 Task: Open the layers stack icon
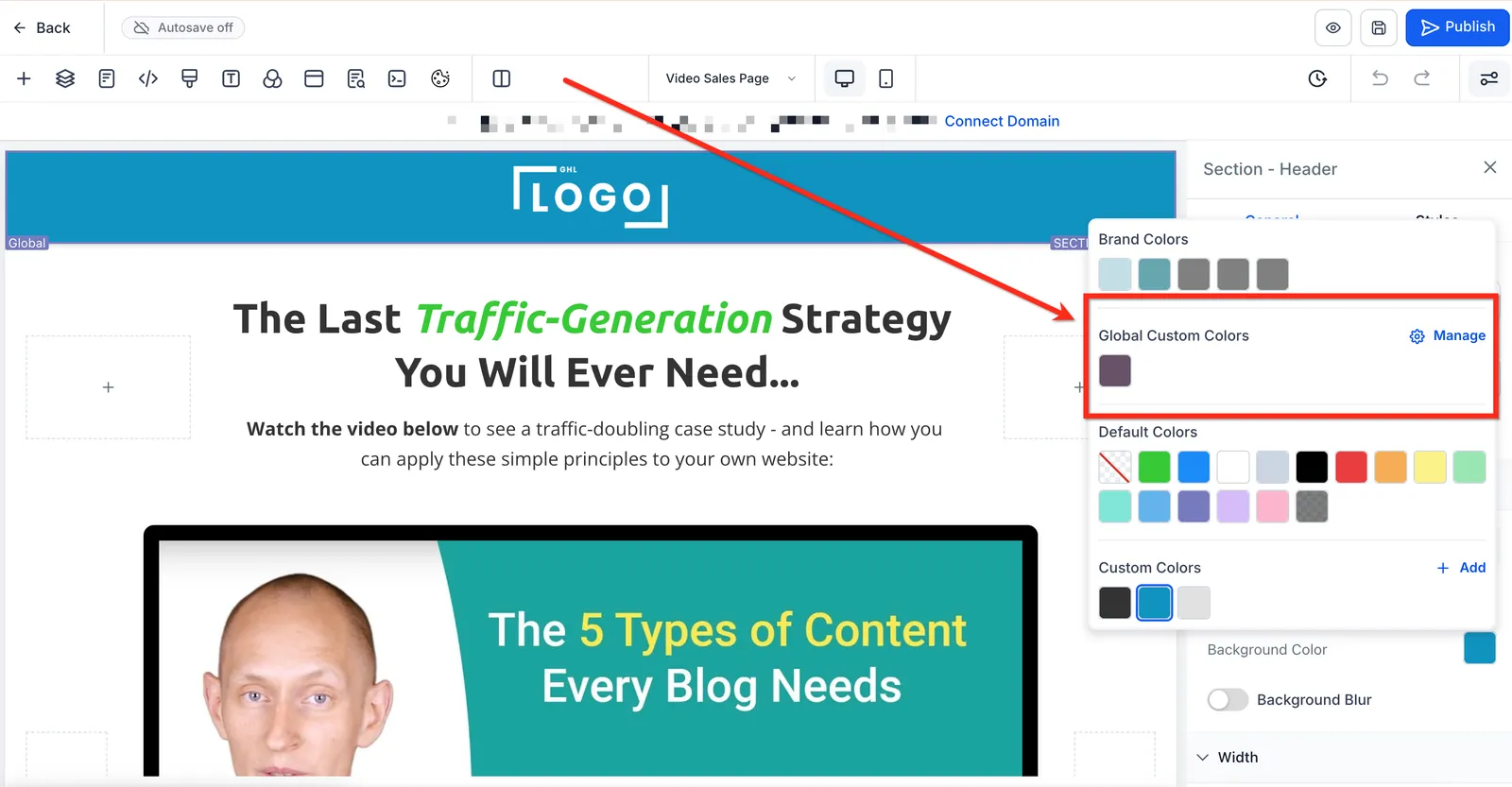click(65, 78)
